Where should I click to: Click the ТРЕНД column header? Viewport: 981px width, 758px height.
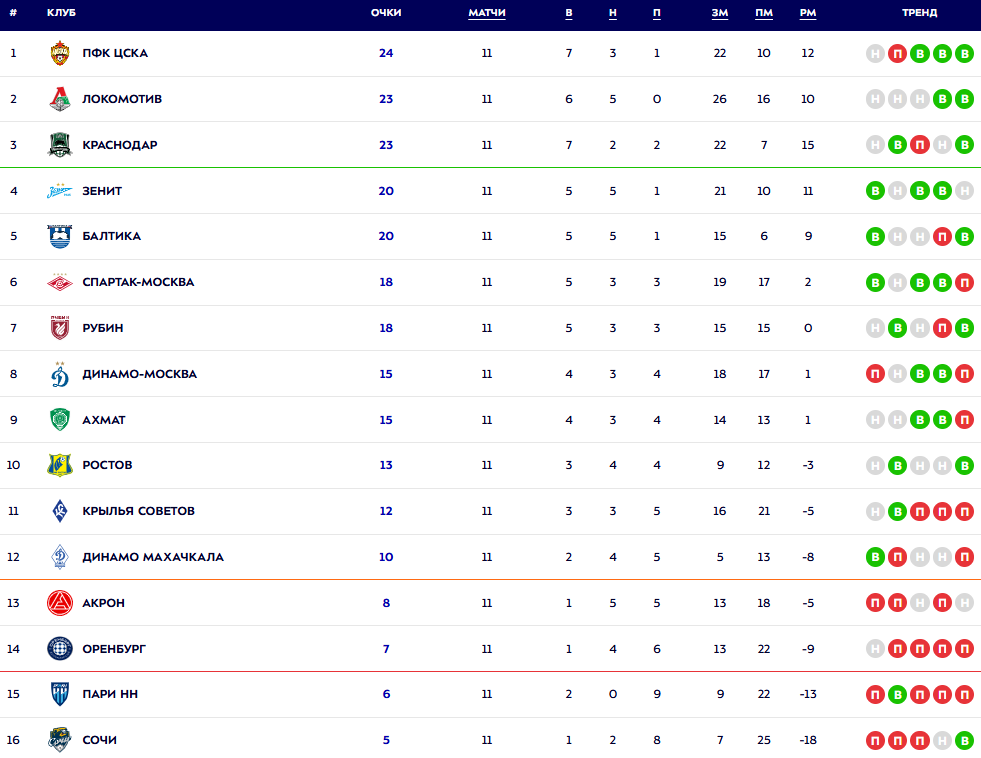pos(919,13)
